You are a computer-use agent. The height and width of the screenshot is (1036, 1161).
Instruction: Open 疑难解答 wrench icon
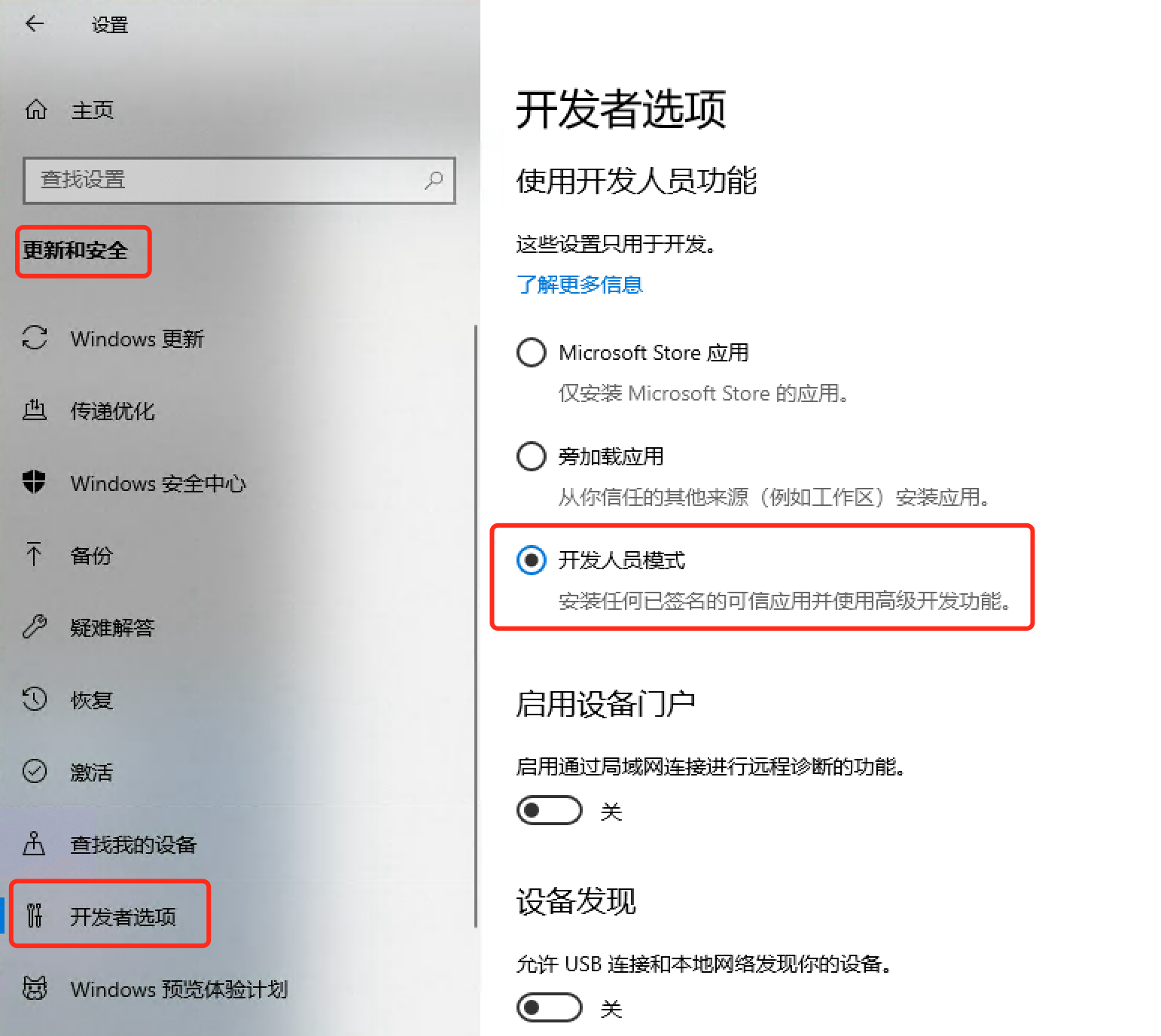point(35,626)
